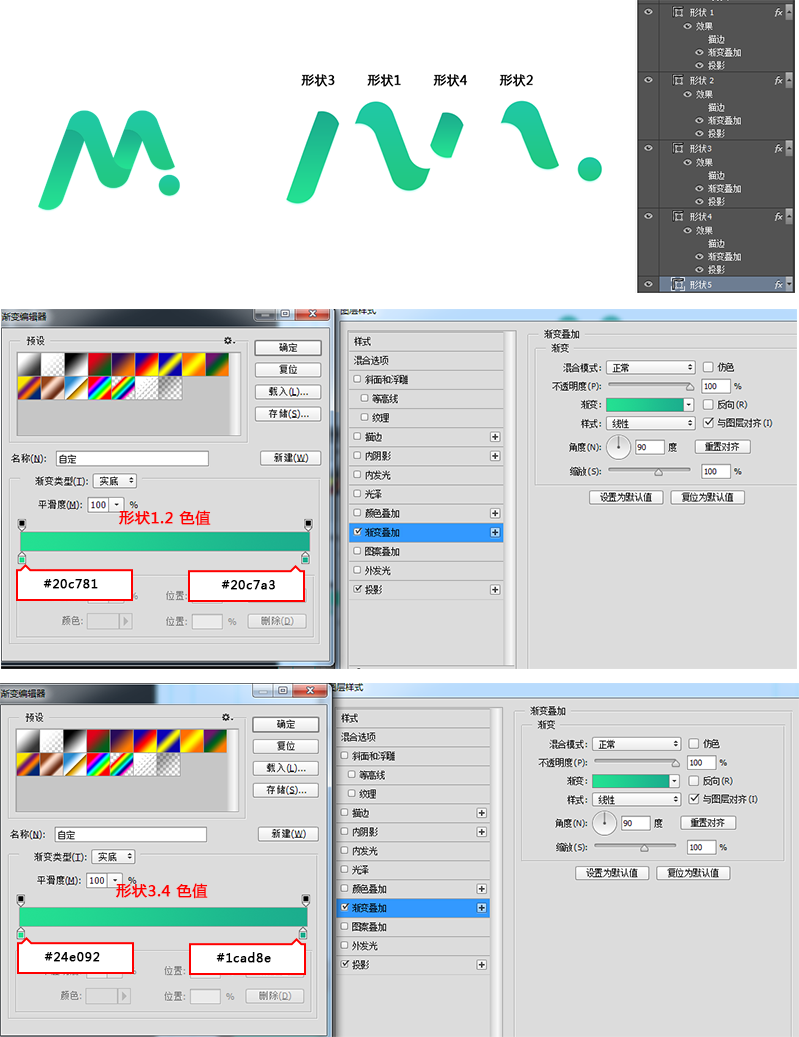Toggle 投影 effect eye under 形状3
The image size is (799, 1037).
click(699, 202)
